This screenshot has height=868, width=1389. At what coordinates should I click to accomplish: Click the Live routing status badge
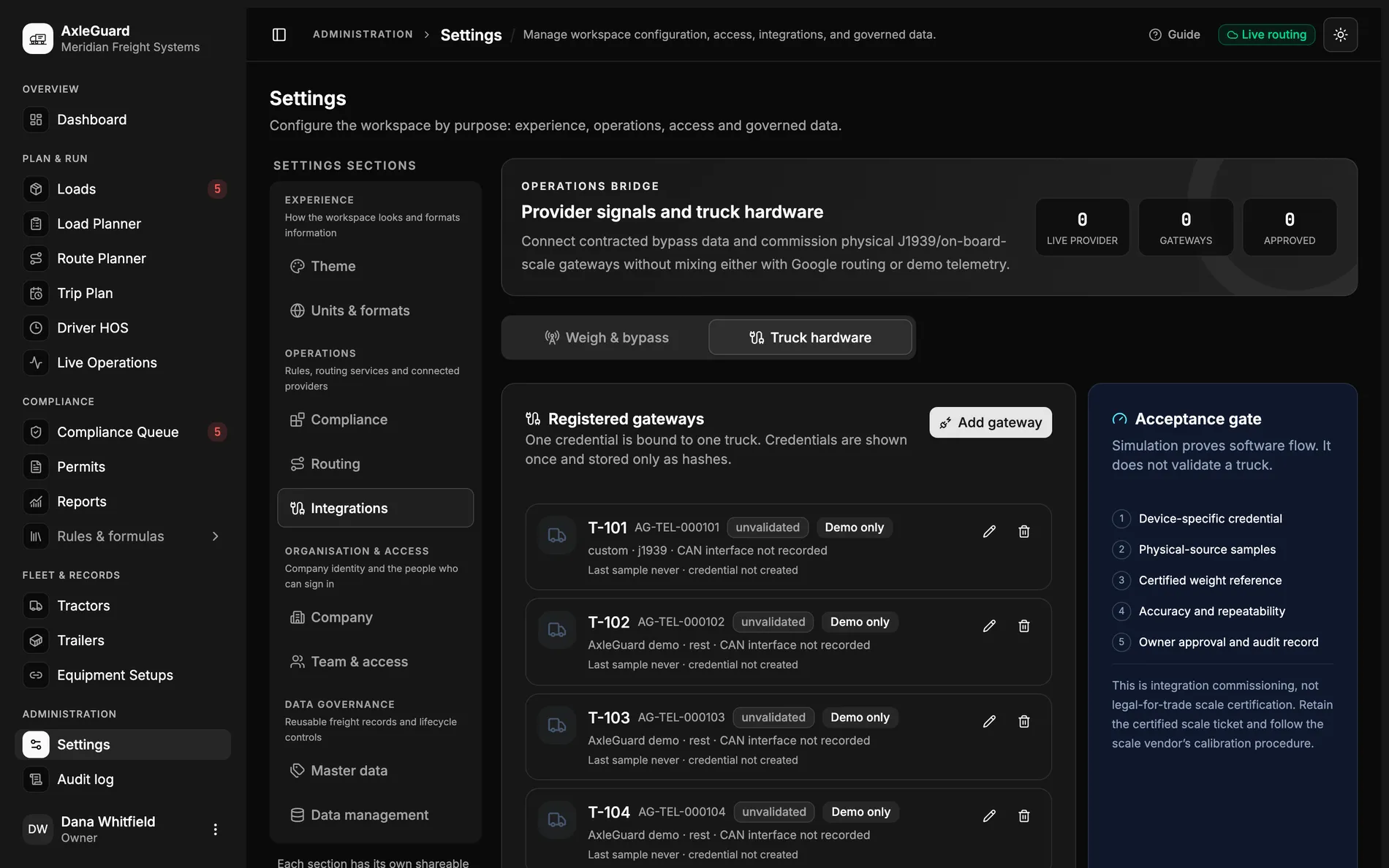pyautogui.click(x=1266, y=34)
